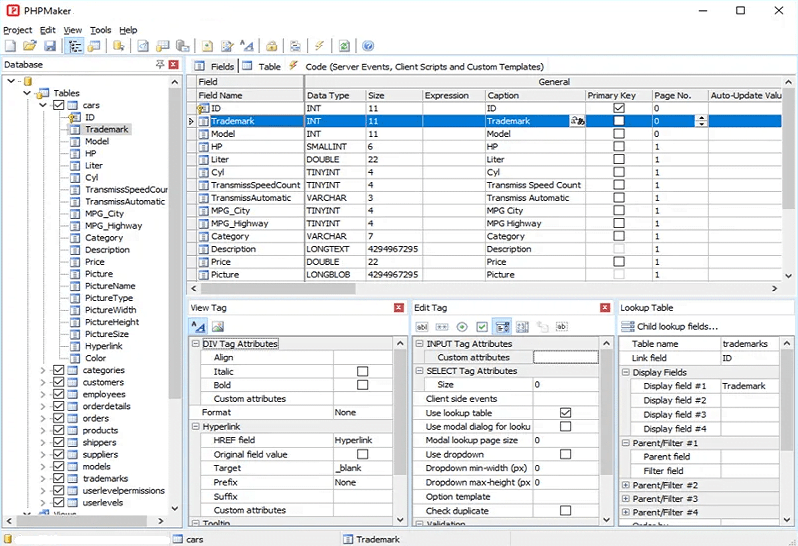The image size is (798, 546).
Task: Click the Save Project disk icon
Action: click(x=49, y=46)
